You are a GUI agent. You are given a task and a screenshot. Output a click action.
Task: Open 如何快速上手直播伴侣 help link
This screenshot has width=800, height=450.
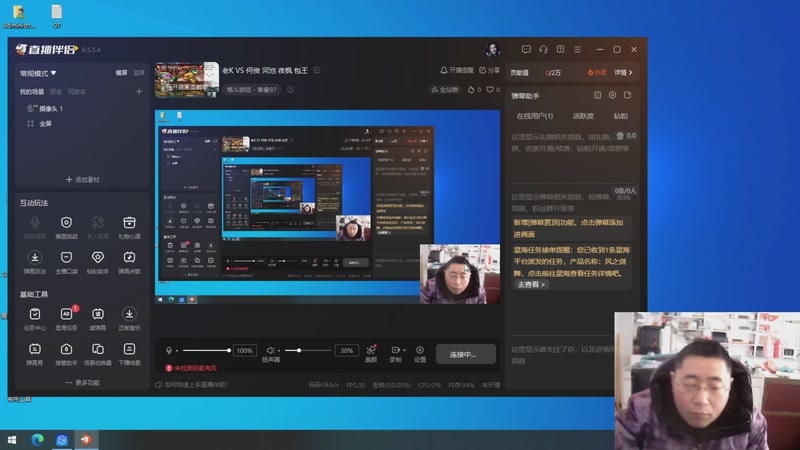[x=192, y=385]
